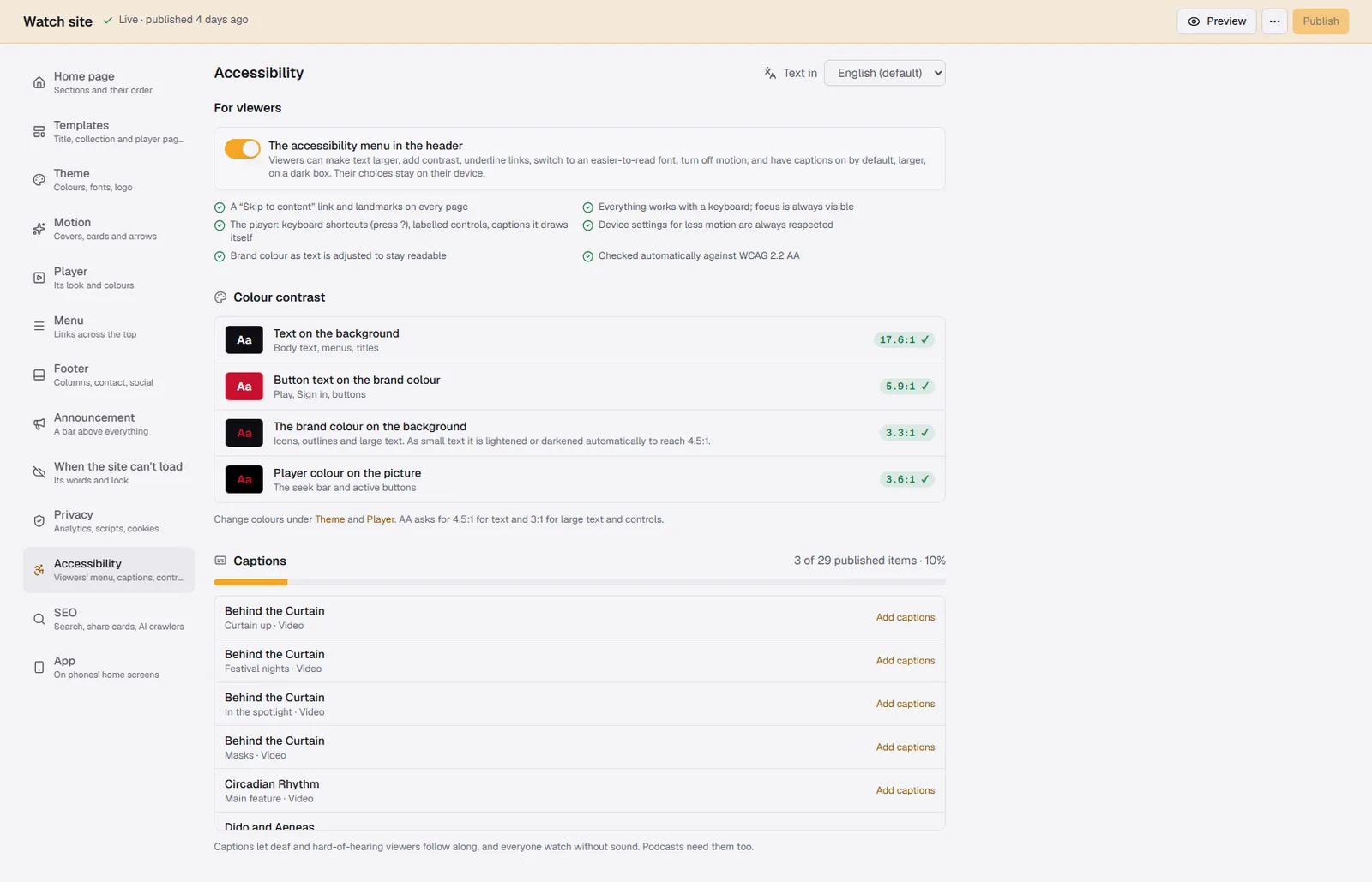Click the Motion sparkle icon
This screenshot has width=1372, height=882.
(39, 229)
